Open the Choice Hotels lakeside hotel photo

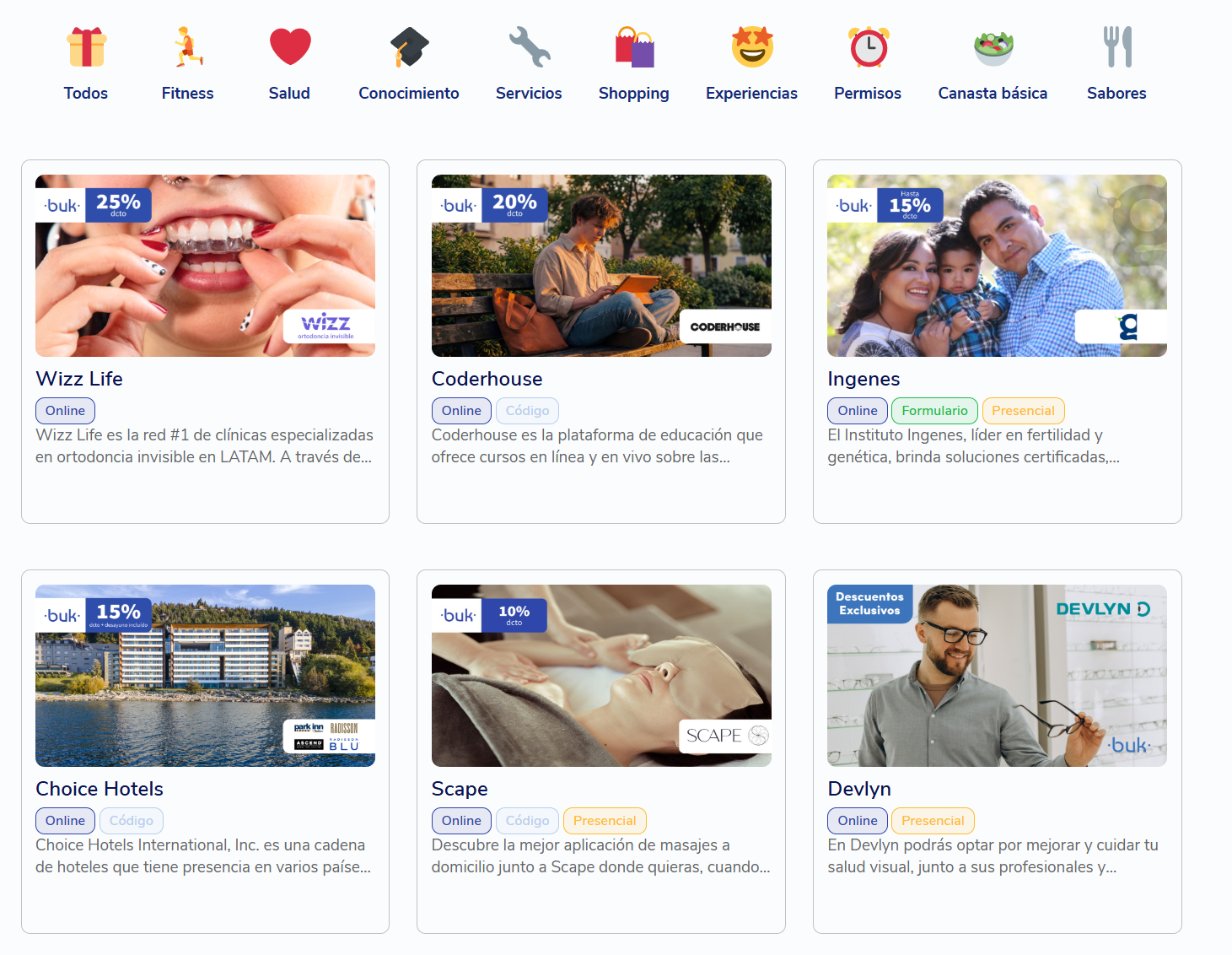point(205,676)
